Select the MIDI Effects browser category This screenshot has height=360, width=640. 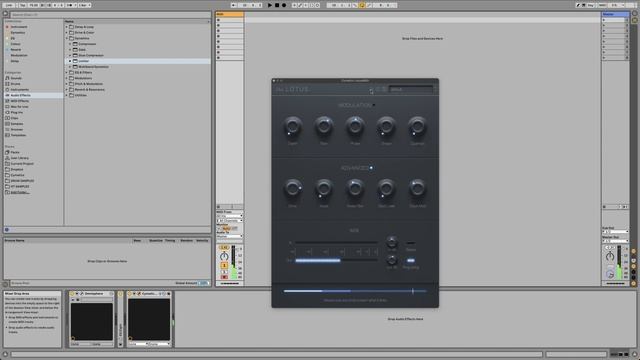tap(19, 101)
